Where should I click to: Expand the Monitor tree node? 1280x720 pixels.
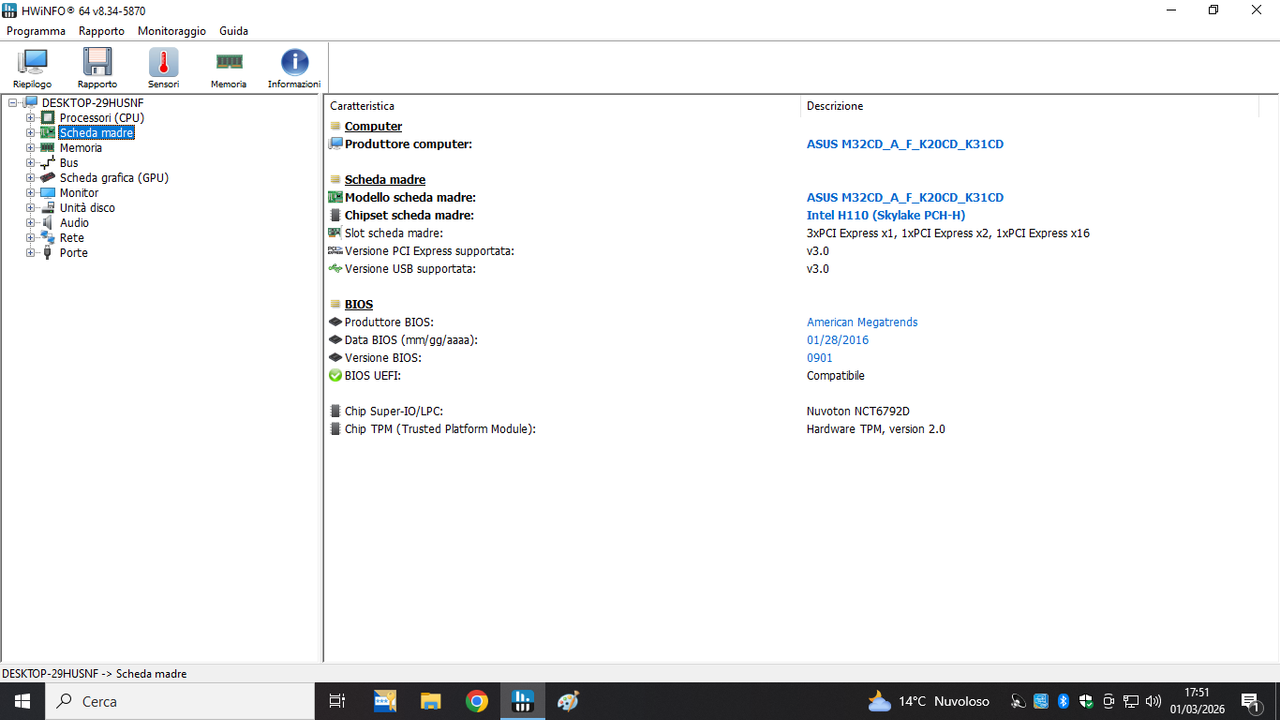pos(30,193)
